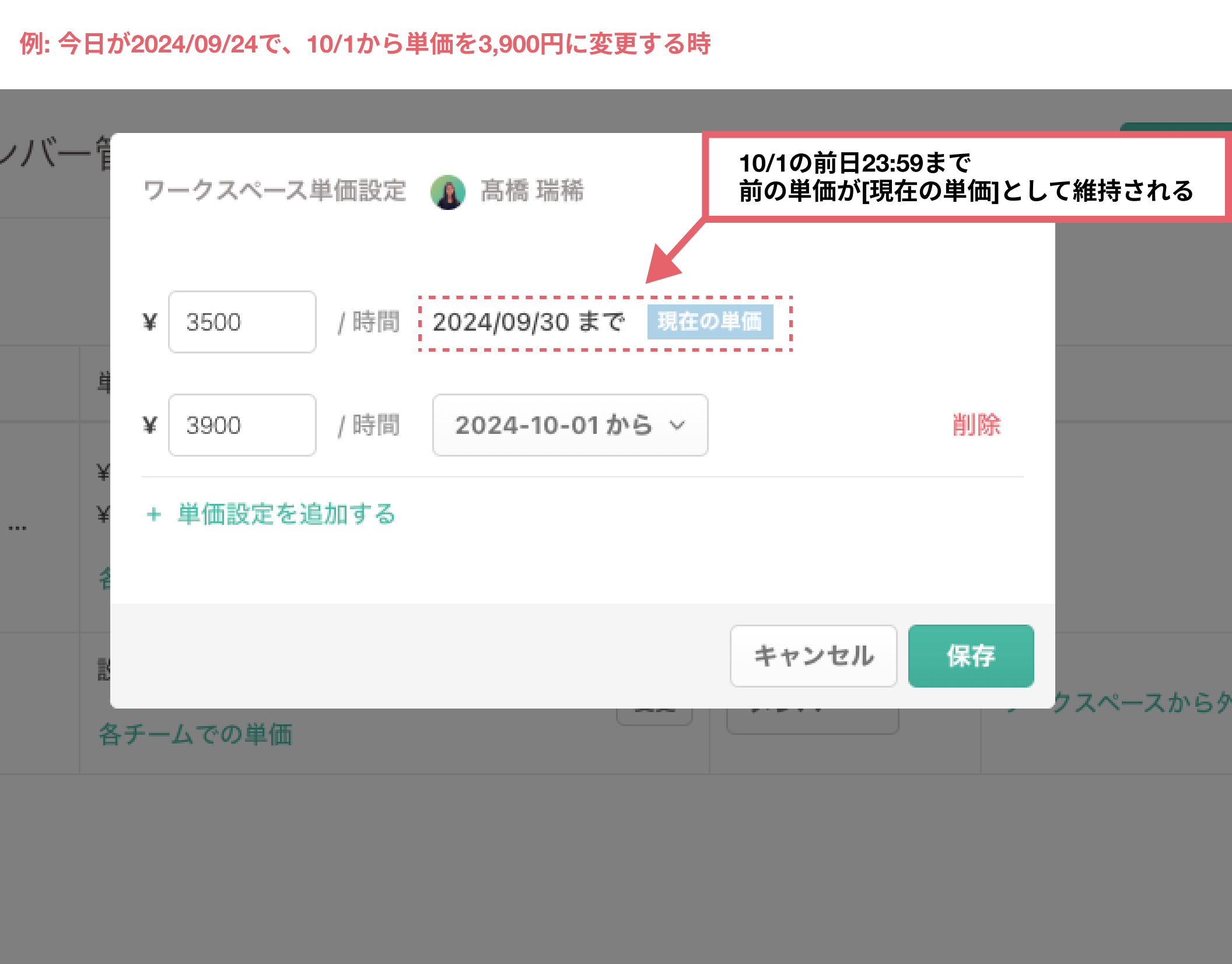The image size is (1232, 964).
Task: Click the plus icon beside 単価設定を追加する
Action: pos(154,514)
